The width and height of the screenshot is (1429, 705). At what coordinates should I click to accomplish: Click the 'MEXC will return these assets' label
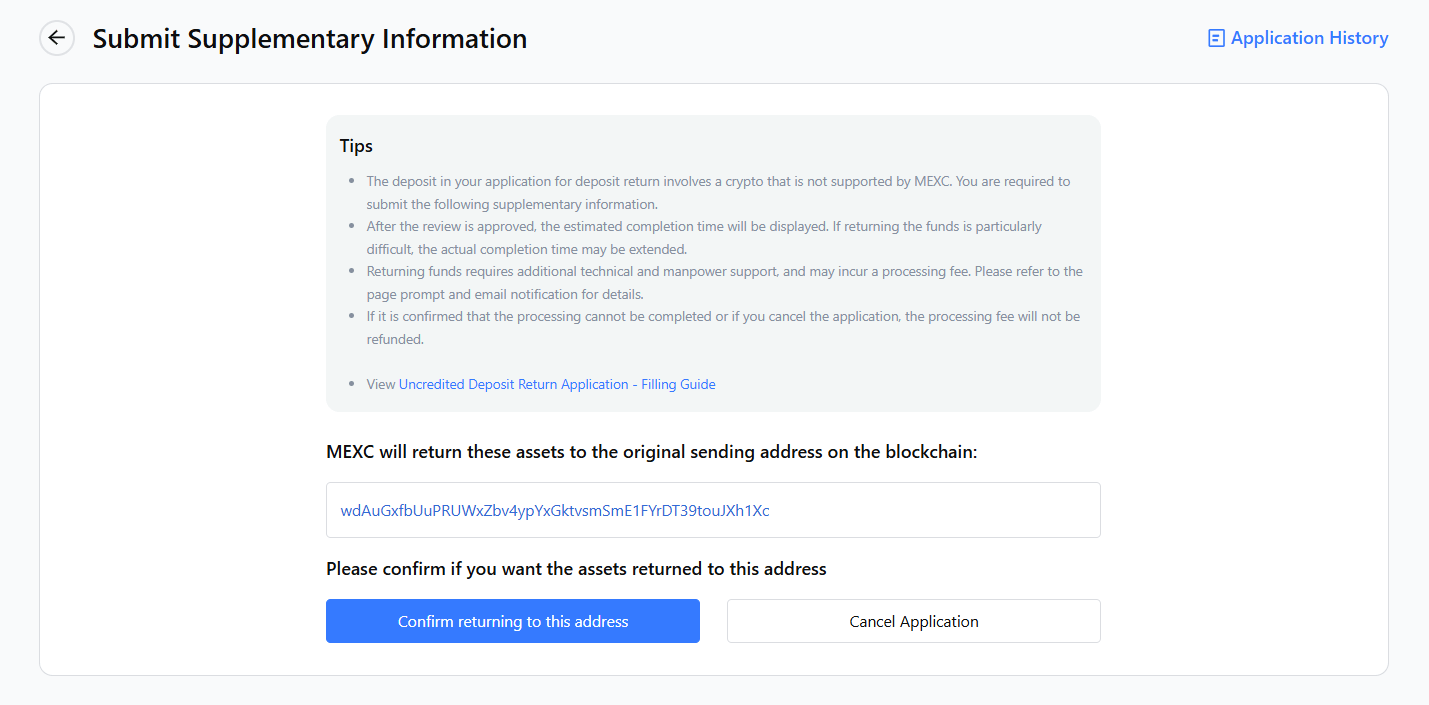(x=651, y=452)
